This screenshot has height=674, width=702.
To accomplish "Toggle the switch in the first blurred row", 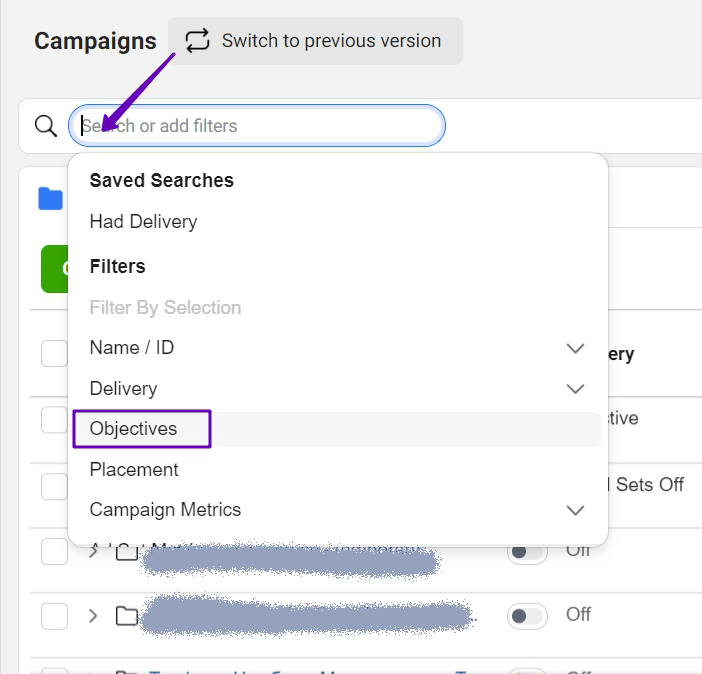I will click(x=527, y=552).
